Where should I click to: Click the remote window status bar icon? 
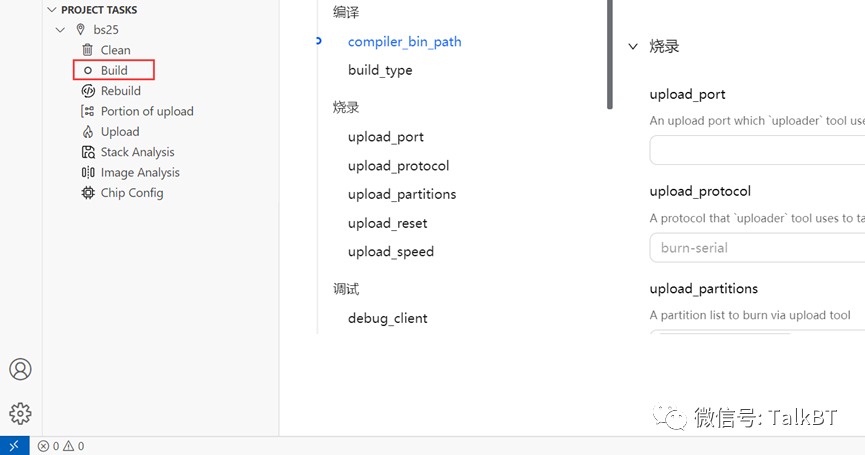point(14,446)
